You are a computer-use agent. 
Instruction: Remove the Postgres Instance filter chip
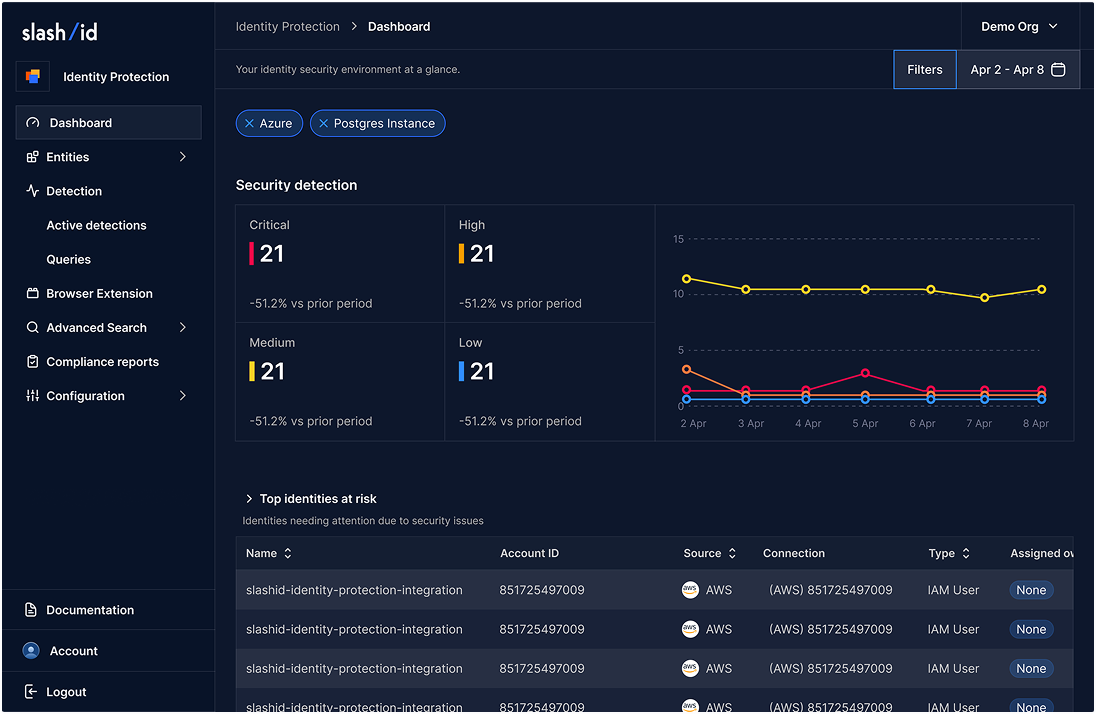point(323,124)
